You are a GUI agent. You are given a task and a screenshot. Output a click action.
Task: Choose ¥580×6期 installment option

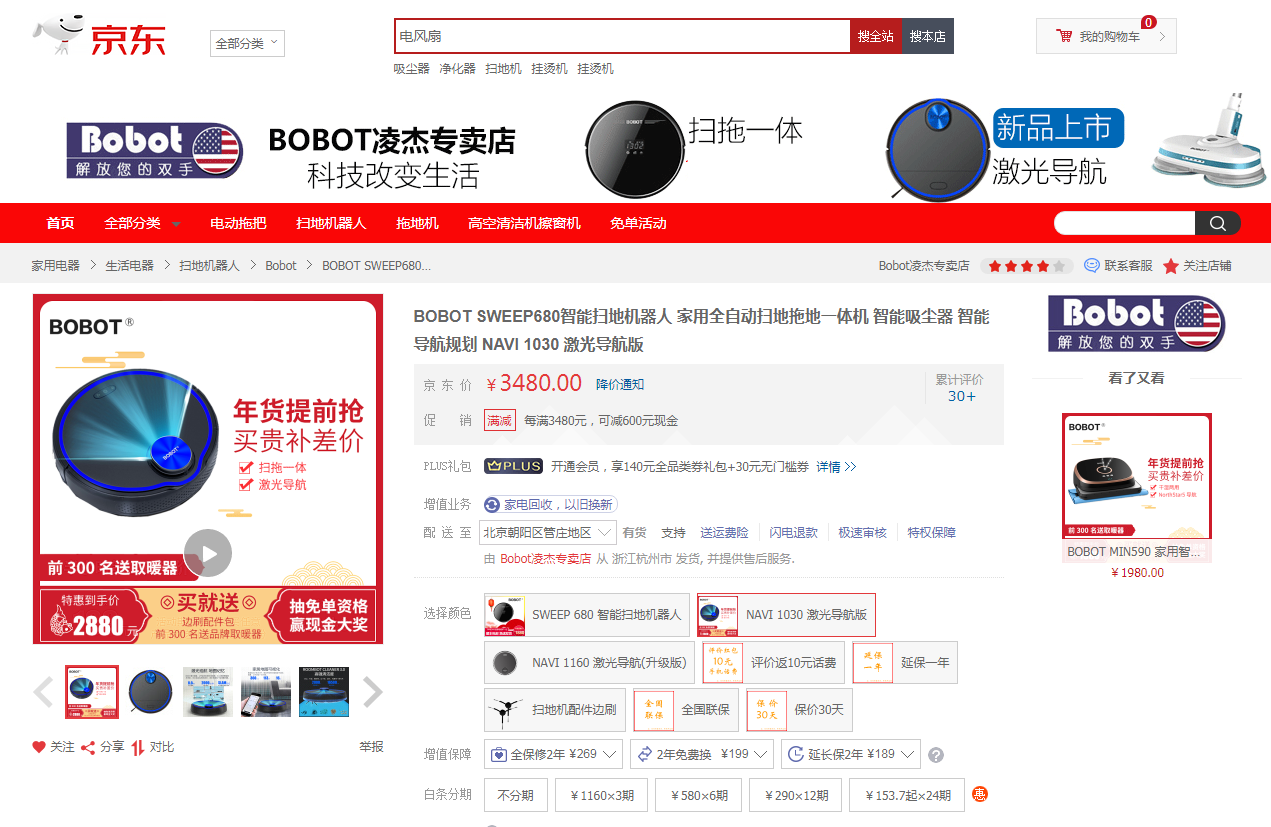[698, 796]
